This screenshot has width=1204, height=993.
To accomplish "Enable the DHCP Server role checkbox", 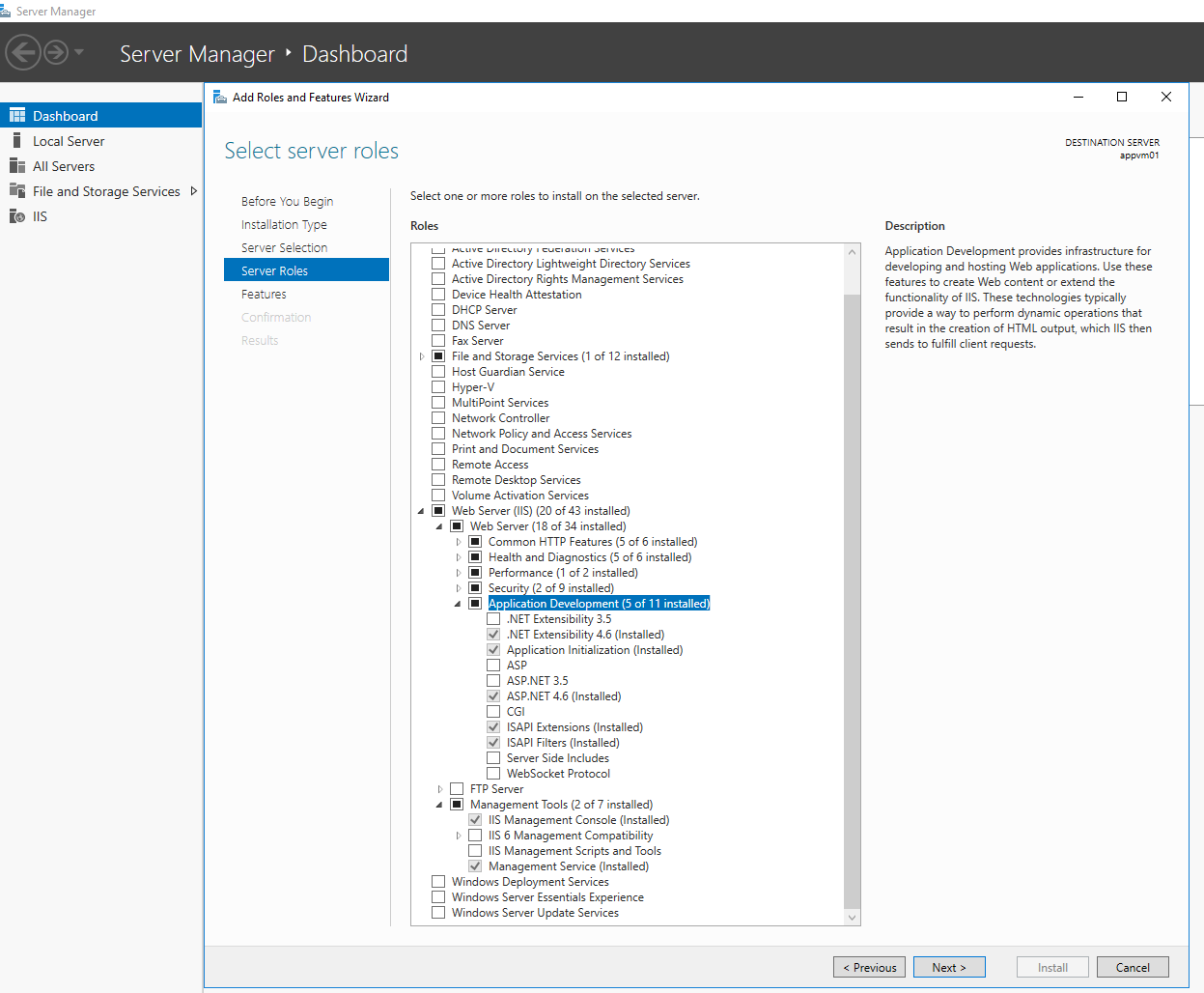I will click(x=438, y=309).
